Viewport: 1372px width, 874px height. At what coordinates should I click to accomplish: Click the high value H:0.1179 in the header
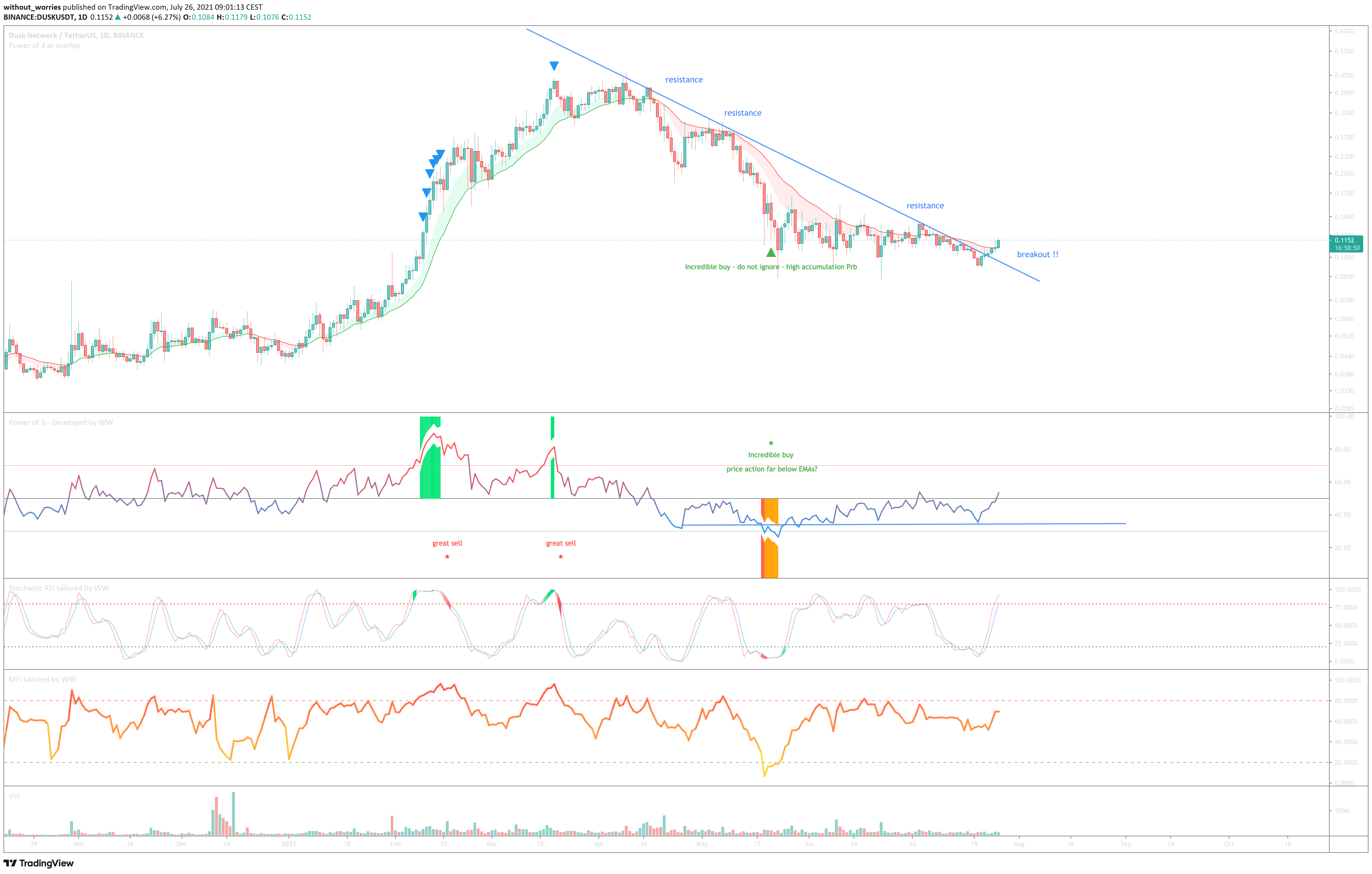click(233, 17)
